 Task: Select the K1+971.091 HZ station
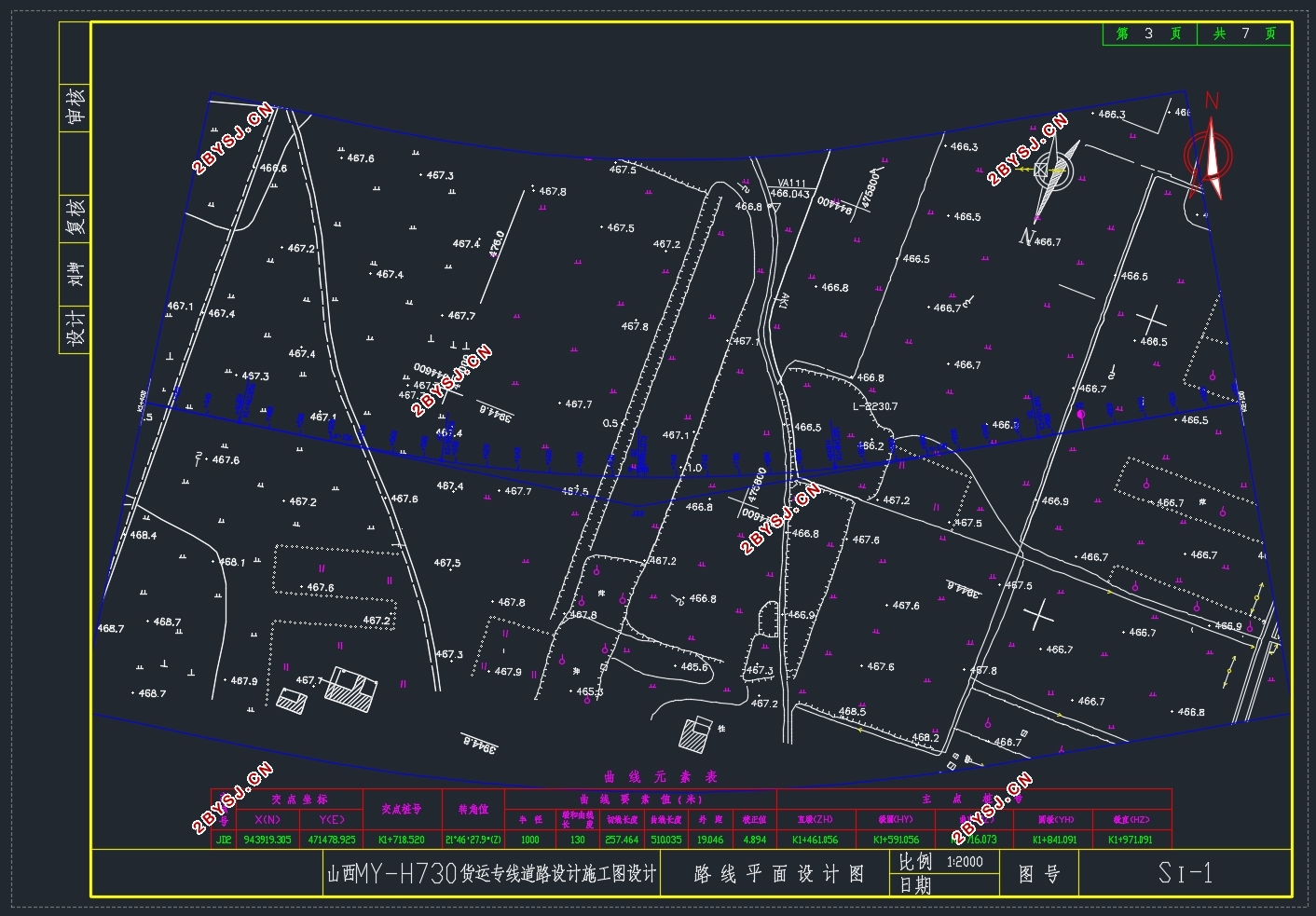point(1131,840)
